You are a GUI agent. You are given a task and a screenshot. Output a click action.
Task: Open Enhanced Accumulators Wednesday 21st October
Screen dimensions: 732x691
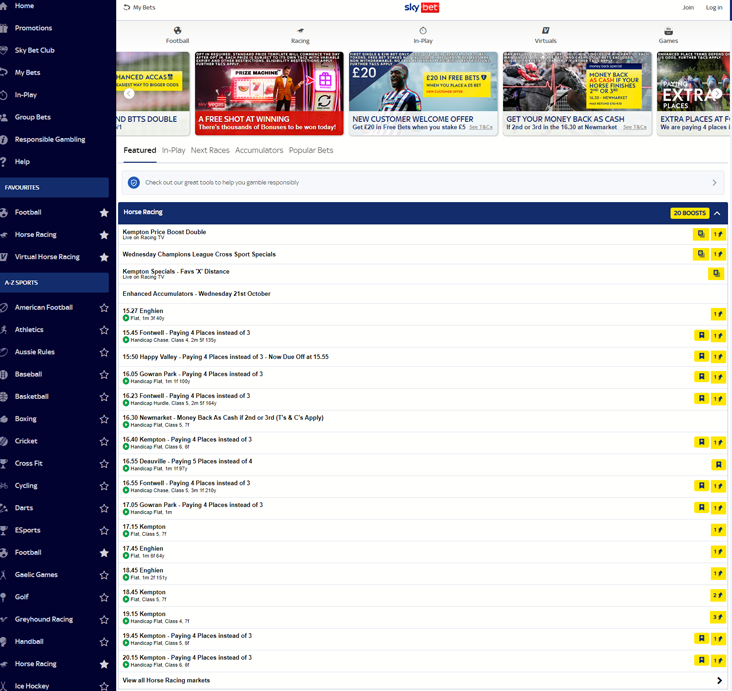click(x=422, y=294)
